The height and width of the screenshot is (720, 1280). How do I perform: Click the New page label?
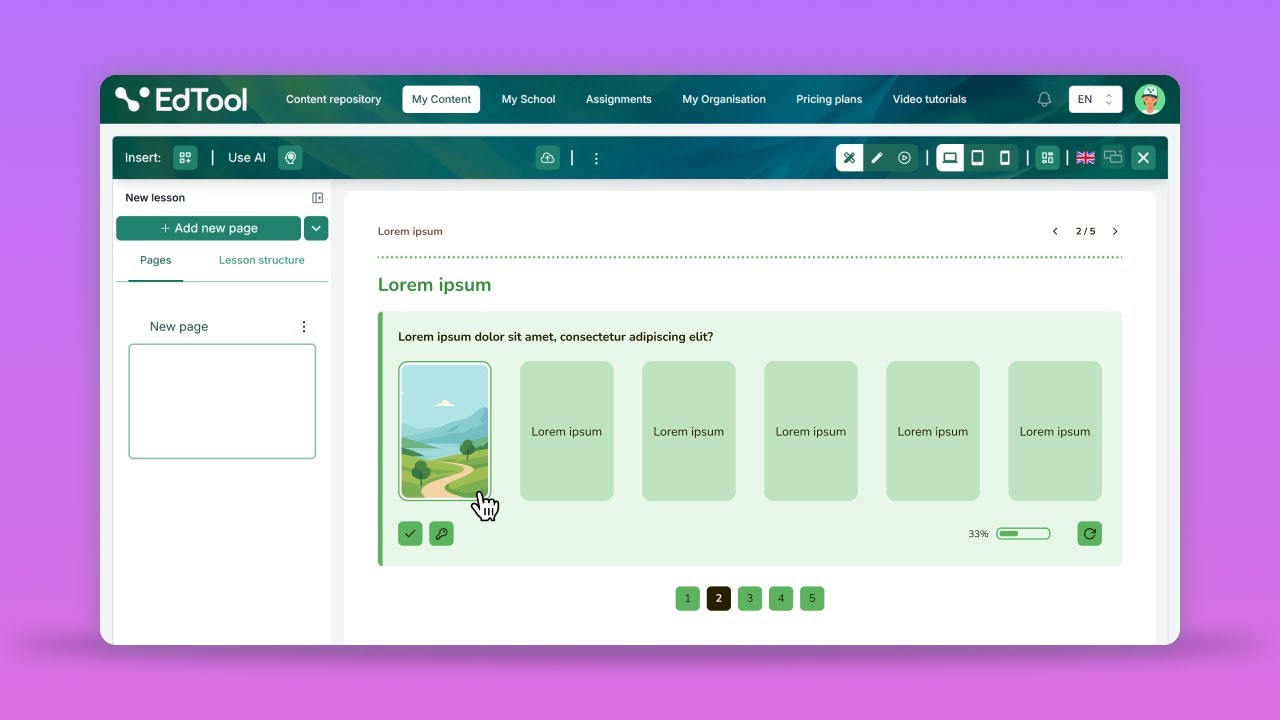[179, 327]
